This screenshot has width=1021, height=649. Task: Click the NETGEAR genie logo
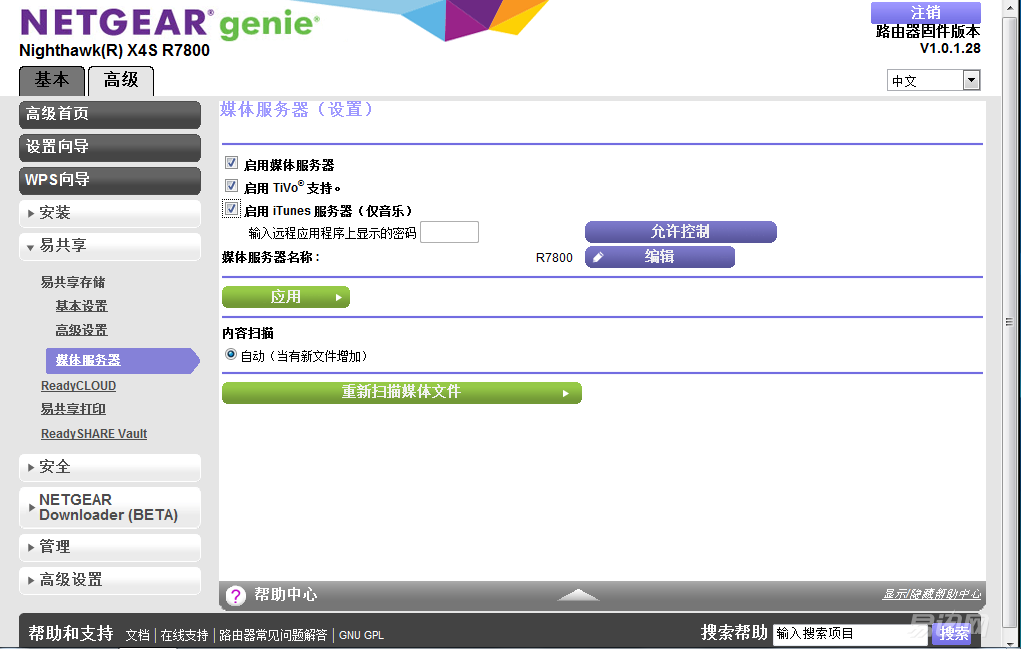tap(166, 24)
